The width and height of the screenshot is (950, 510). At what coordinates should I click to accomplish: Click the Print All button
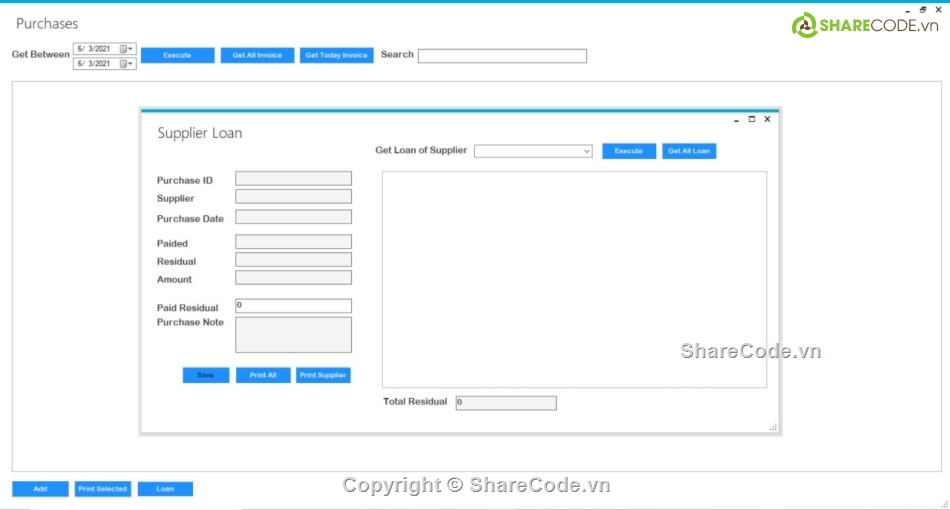coord(263,375)
